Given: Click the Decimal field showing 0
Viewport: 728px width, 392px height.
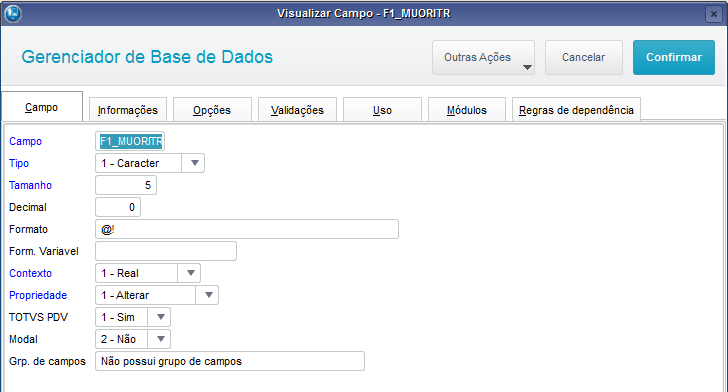Looking at the screenshot, I should [118, 207].
